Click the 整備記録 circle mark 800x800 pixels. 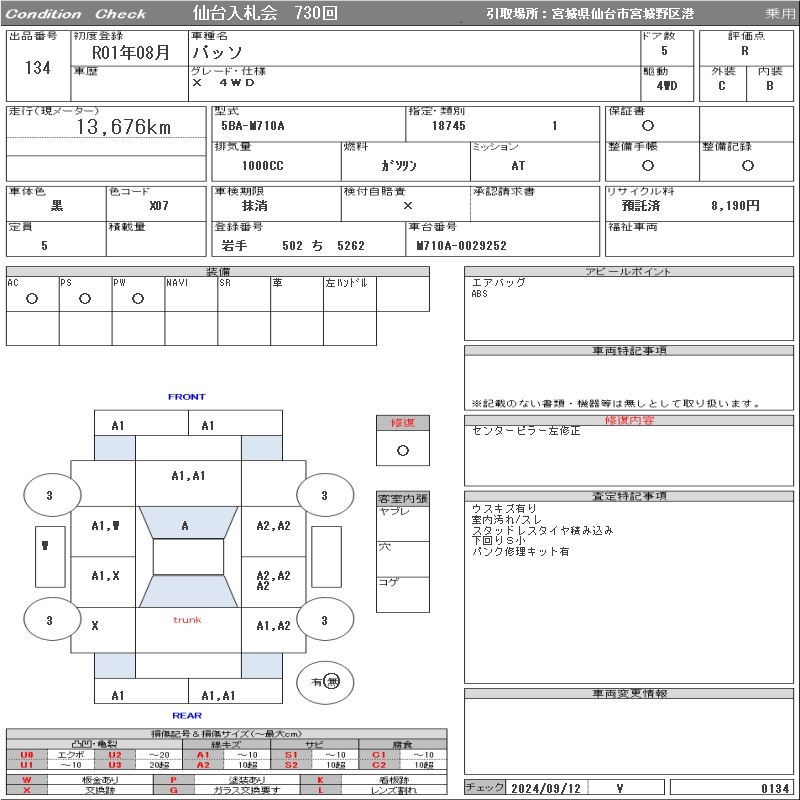[747, 165]
